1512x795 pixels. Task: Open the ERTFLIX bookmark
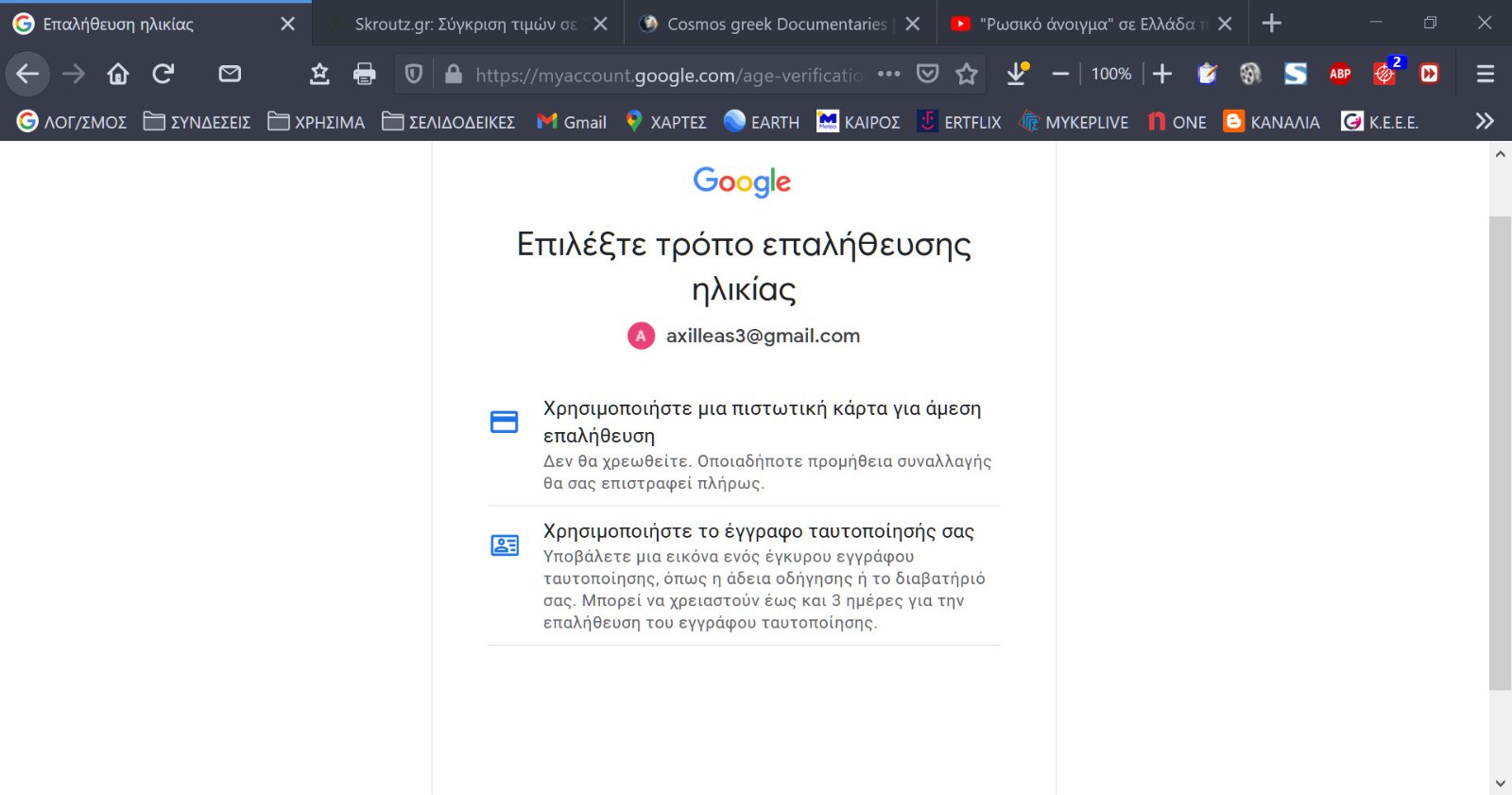point(959,122)
